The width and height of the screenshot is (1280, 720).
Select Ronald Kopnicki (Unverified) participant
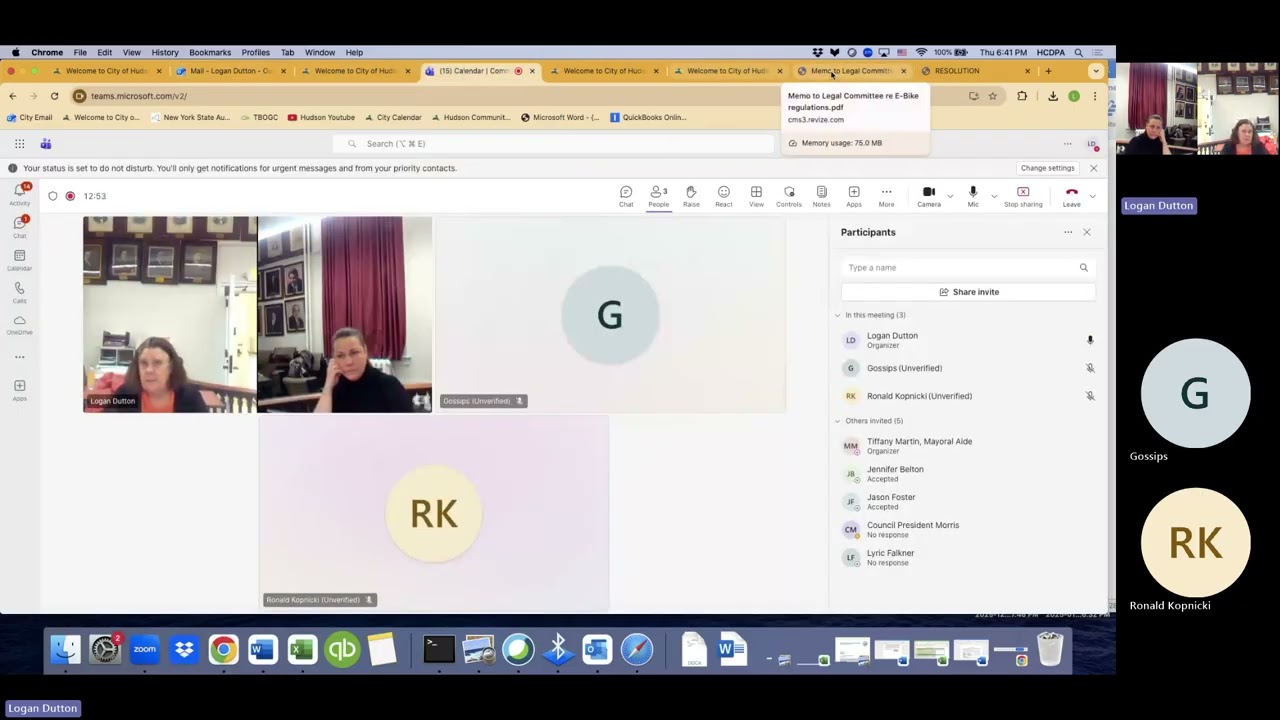[968, 396]
